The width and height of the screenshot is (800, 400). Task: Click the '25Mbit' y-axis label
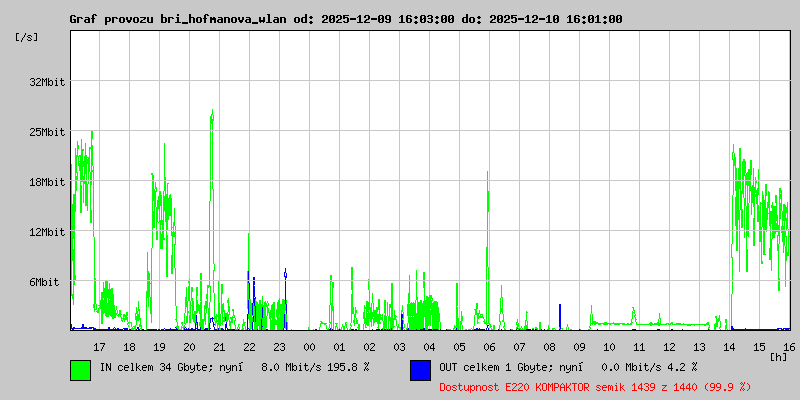coord(47,132)
